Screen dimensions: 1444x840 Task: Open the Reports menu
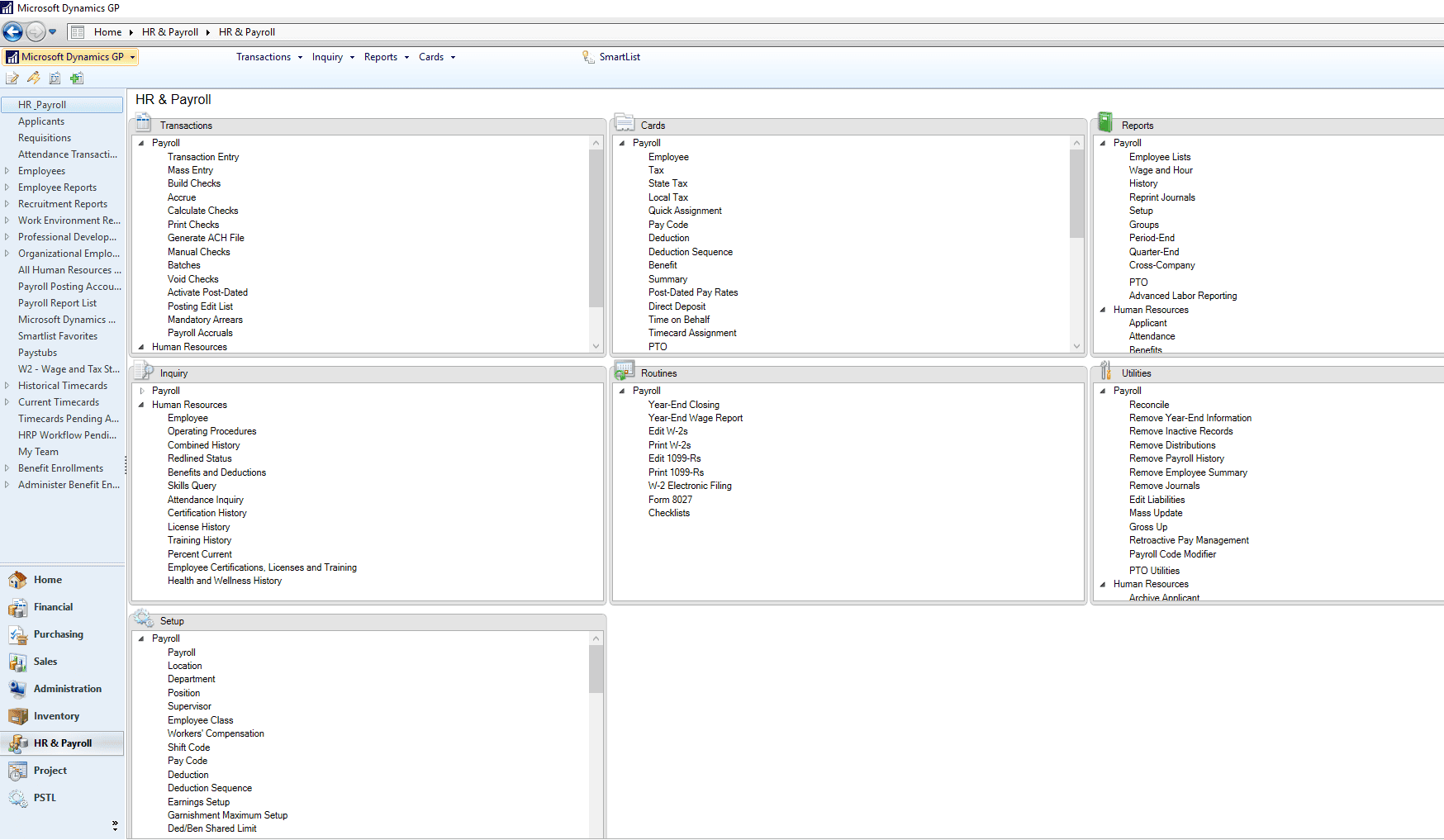tap(387, 57)
